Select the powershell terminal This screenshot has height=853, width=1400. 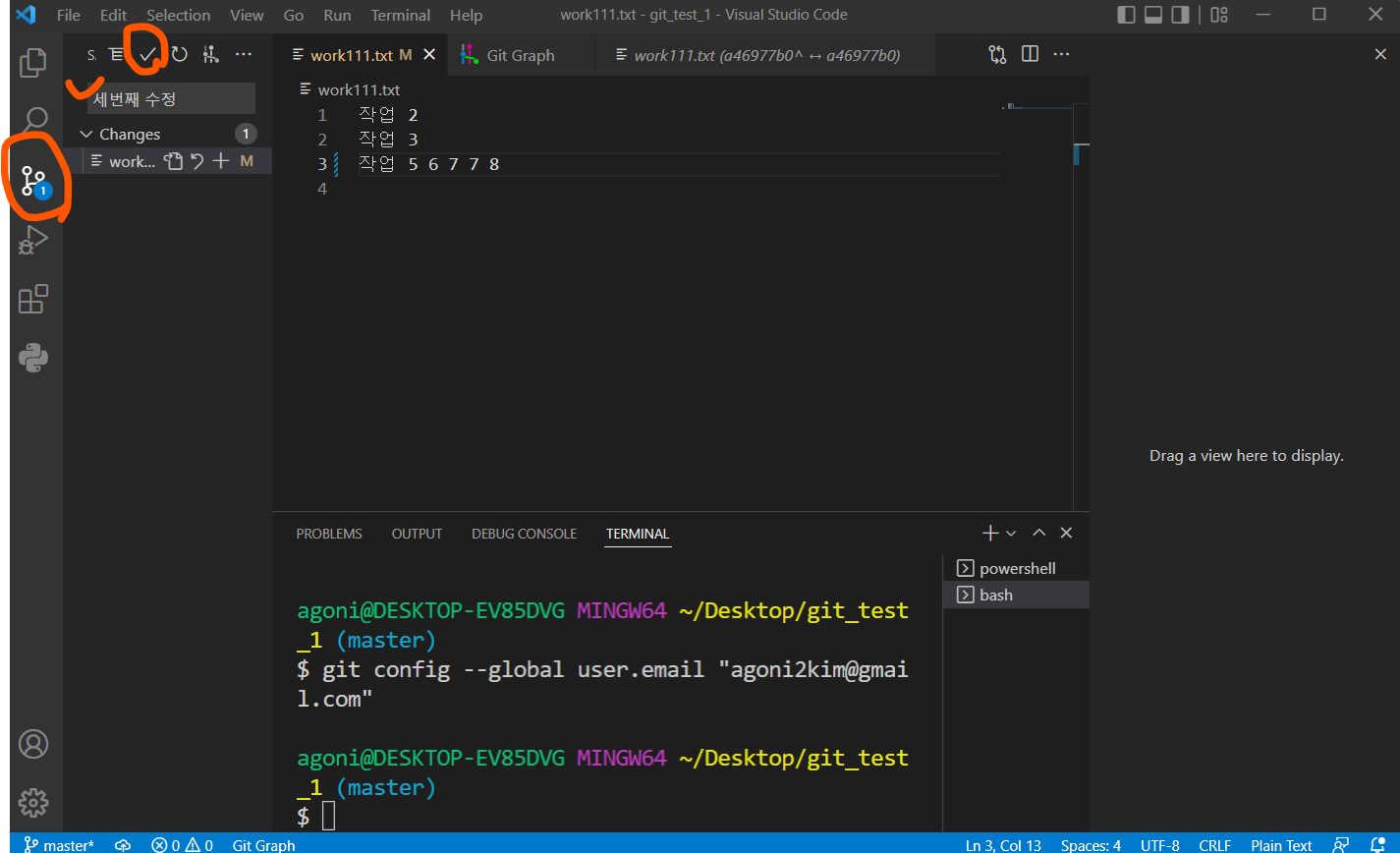point(1016,568)
